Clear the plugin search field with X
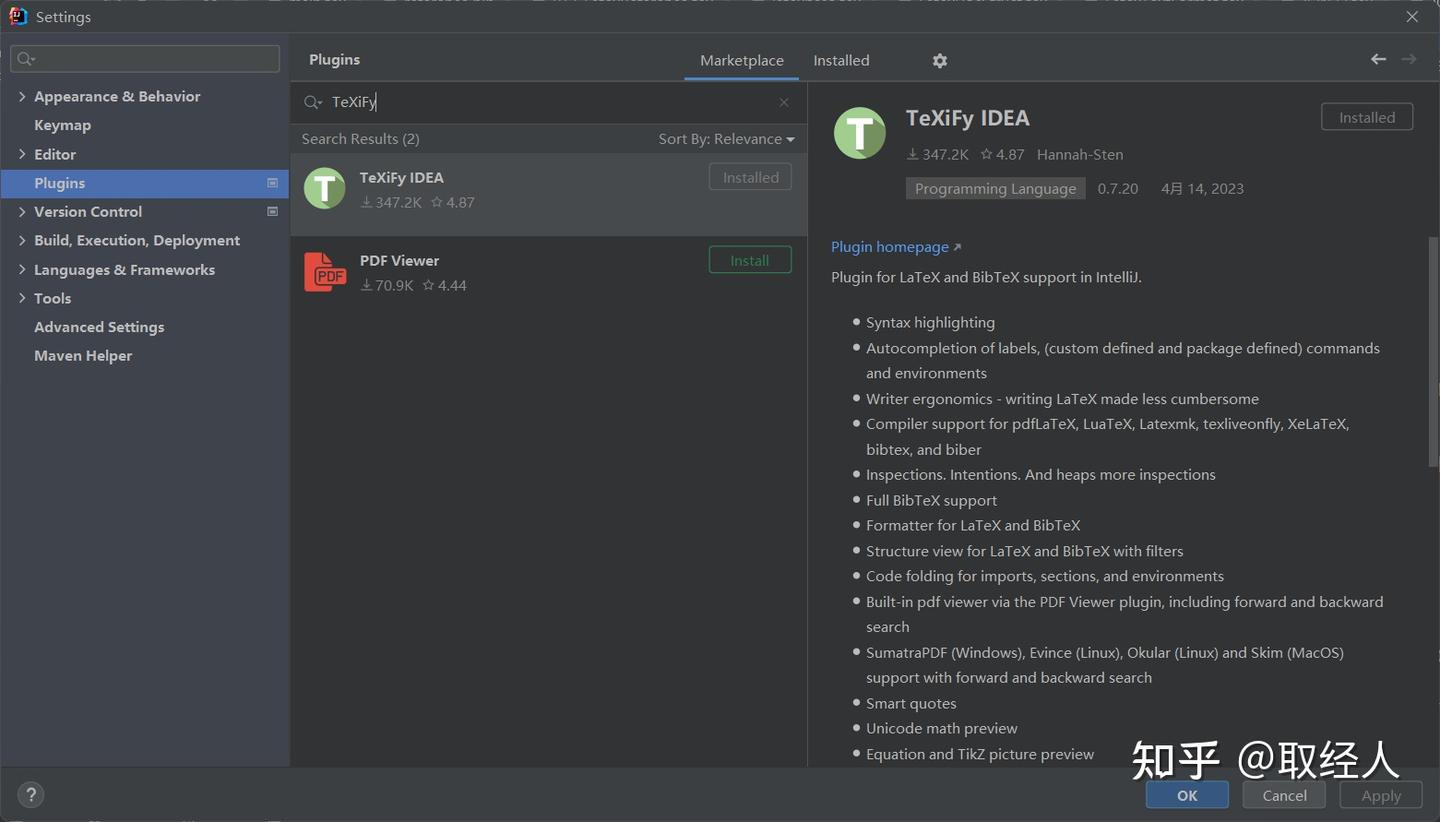This screenshot has height=822, width=1440. 784,102
